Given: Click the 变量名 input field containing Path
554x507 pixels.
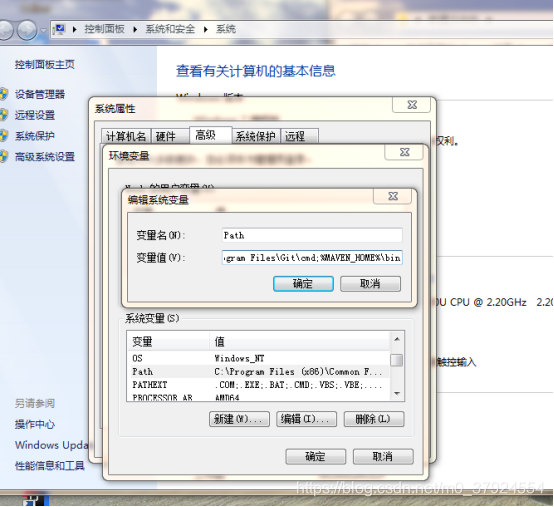Looking at the screenshot, I should pyautogui.click(x=312, y=235).
